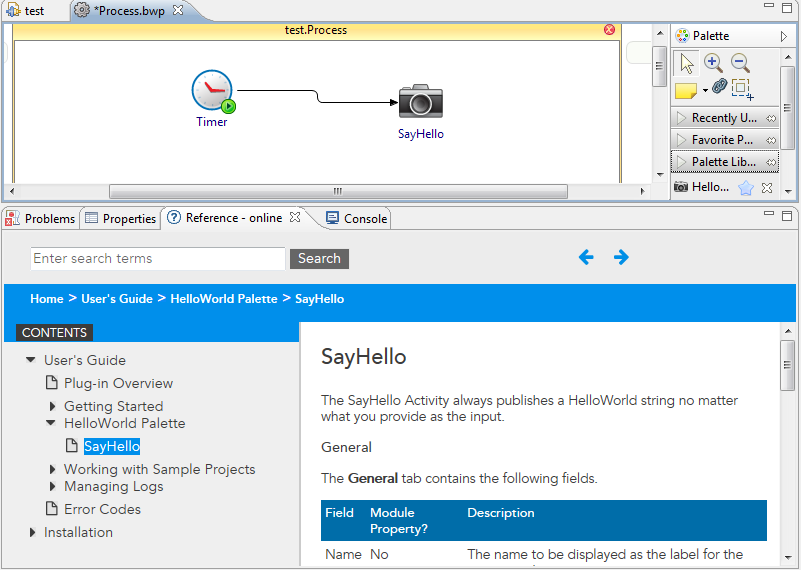The image size is (801, 570).
Task: Select the arrow selection tool in Palette
Action: pyautogui.click(x=686, y=63)
